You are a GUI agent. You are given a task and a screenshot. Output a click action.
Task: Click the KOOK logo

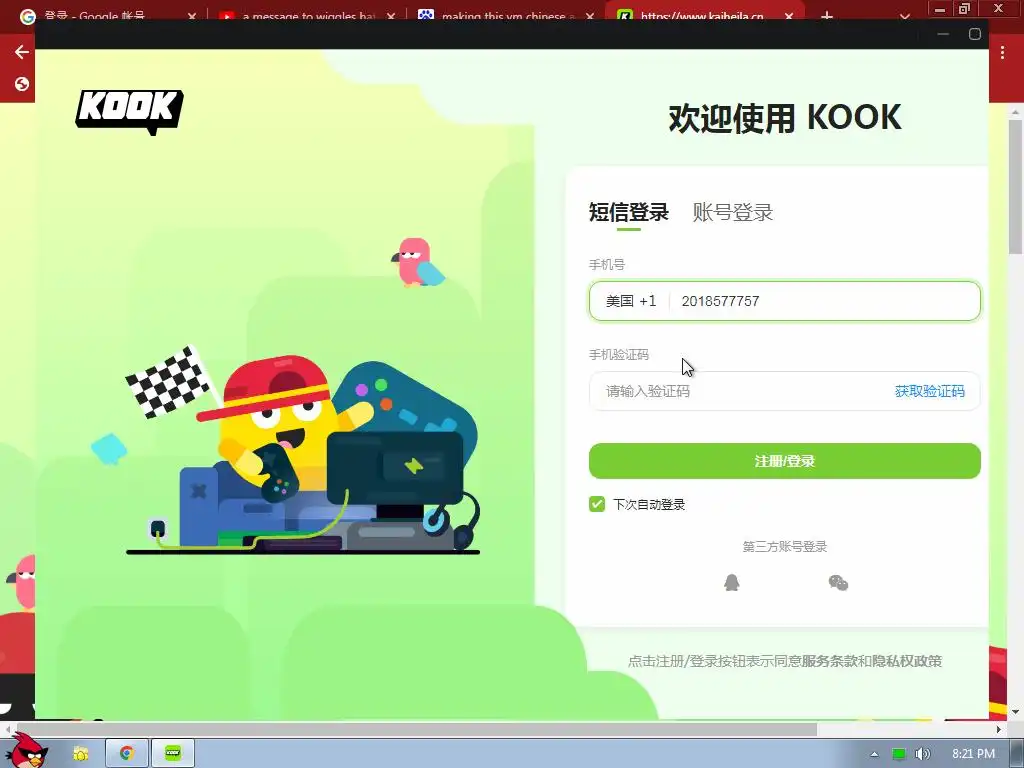[x=129, y=112]
